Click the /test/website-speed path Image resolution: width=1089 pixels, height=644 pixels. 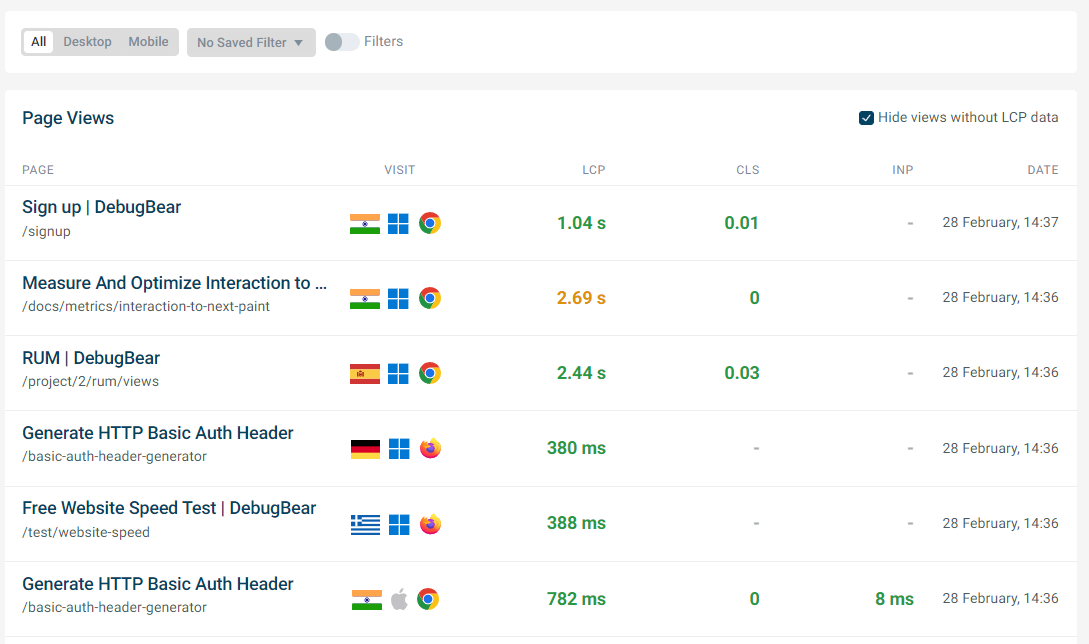coord(86,532)
